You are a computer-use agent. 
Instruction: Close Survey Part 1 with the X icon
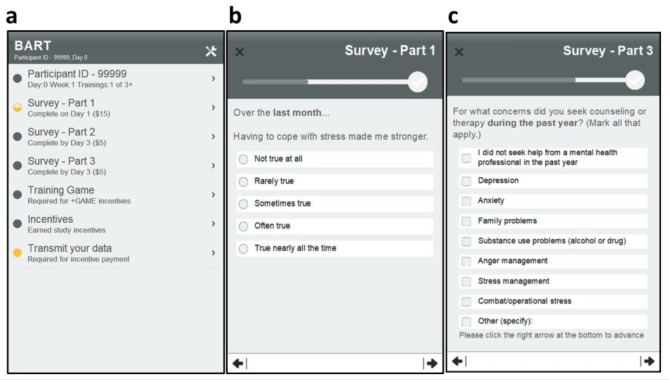tap(240, 52)
